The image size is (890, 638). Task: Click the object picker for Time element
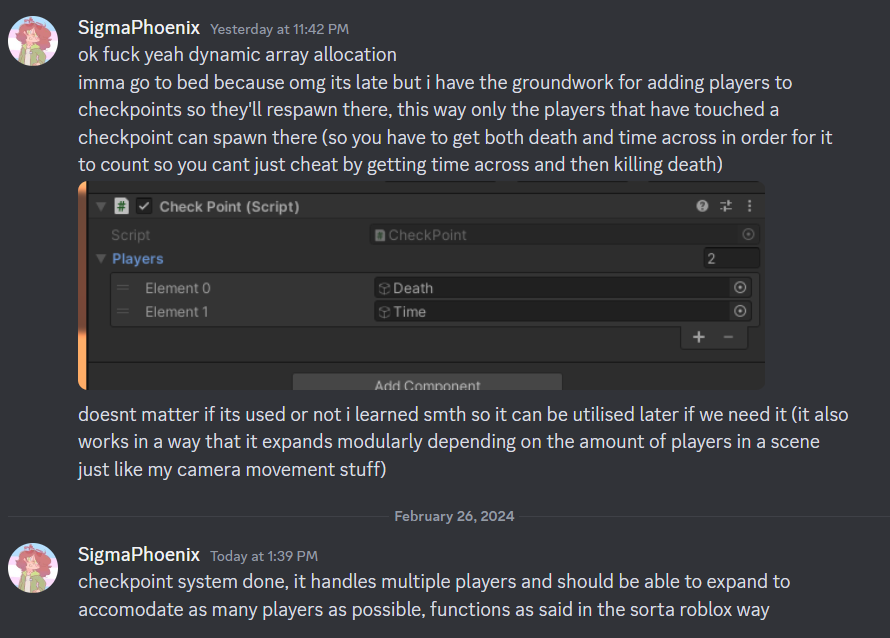(x=740, y=311)
